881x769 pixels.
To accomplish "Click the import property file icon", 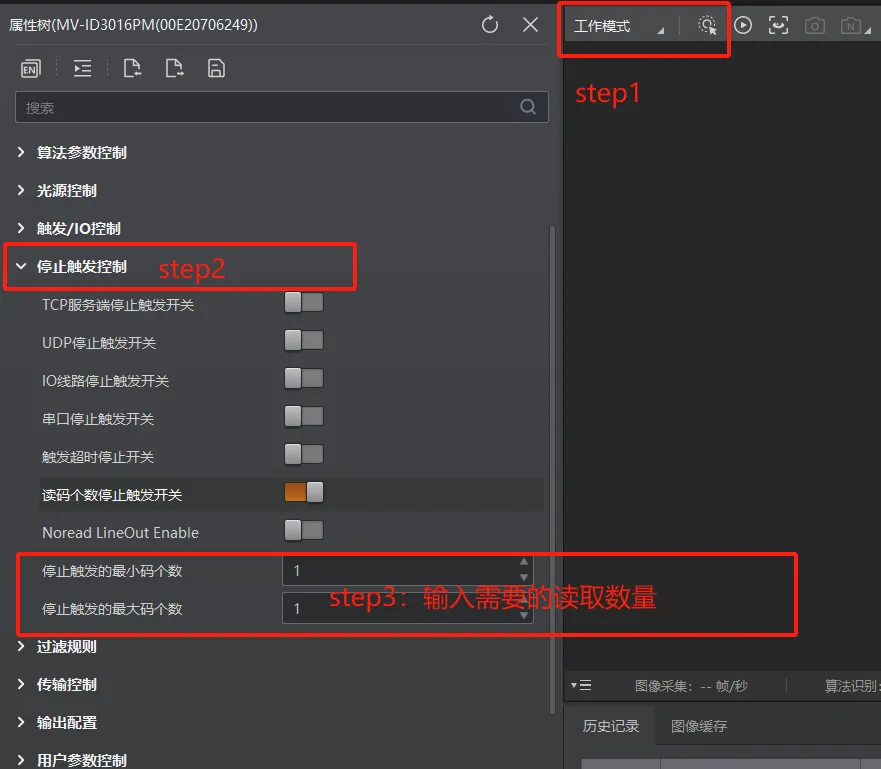I will coord(131,68).
